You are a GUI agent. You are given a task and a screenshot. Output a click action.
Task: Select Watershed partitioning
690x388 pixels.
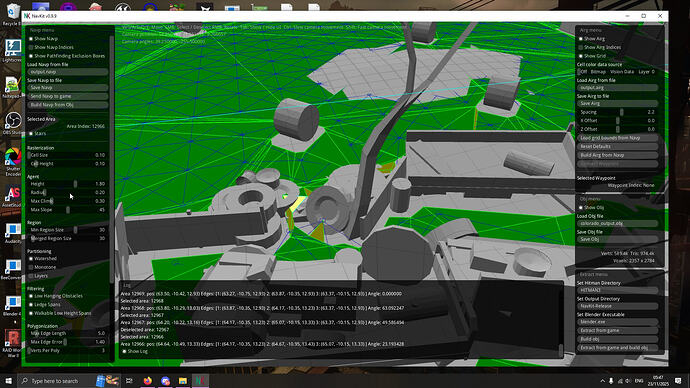click(31, 259)
